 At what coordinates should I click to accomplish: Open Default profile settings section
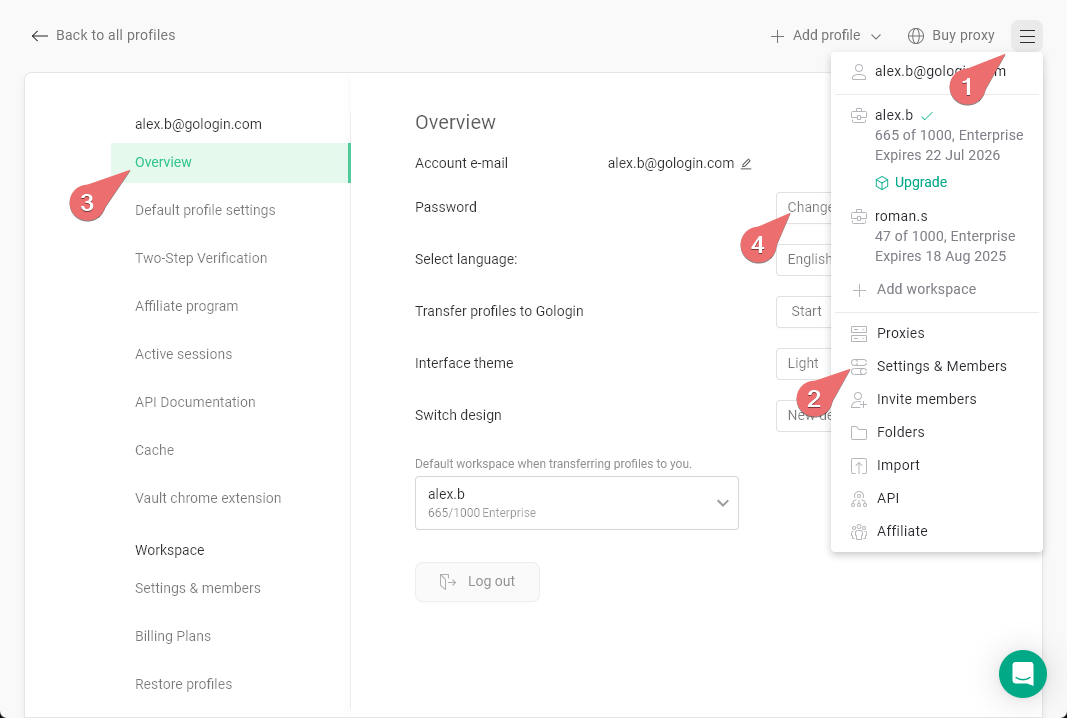tap(205, 210)
